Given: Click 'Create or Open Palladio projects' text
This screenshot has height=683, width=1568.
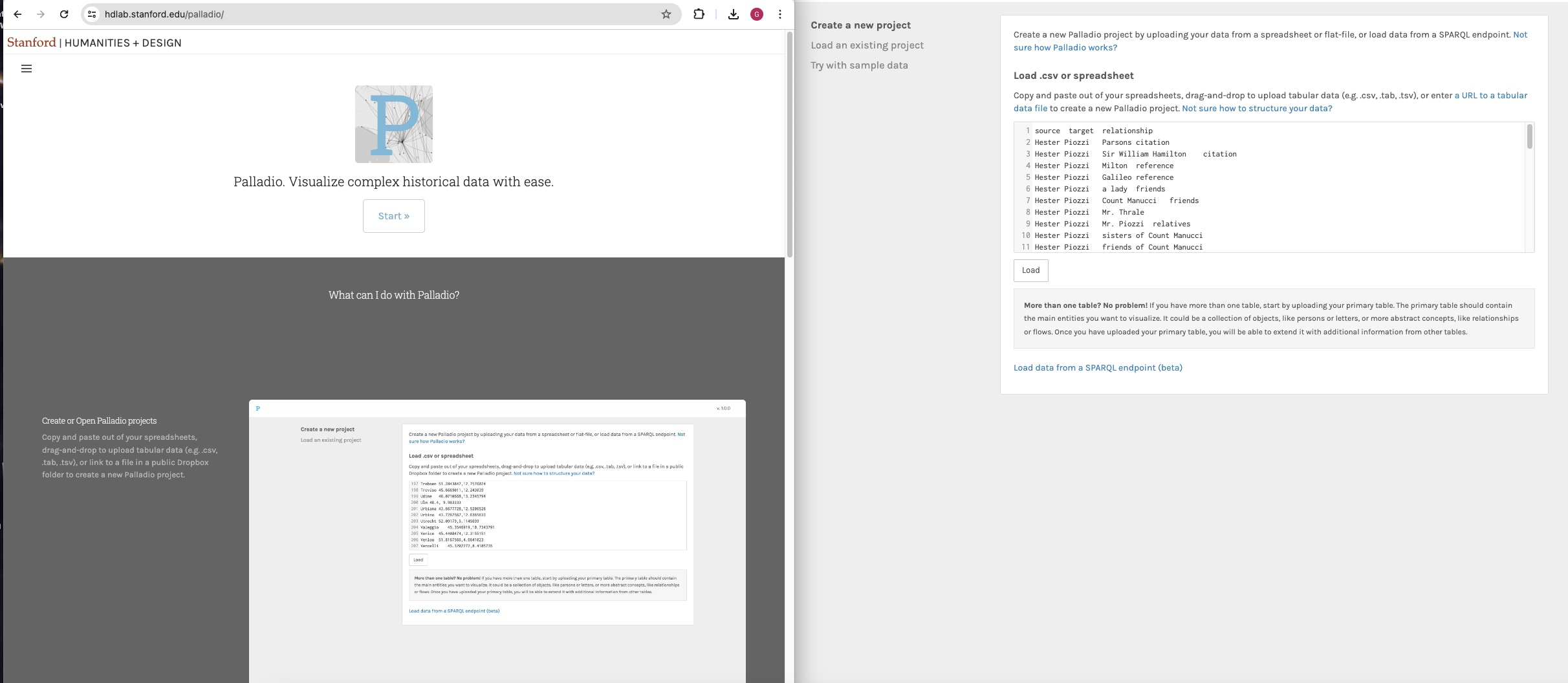Looking at the screenshot, I should point(100,421).
